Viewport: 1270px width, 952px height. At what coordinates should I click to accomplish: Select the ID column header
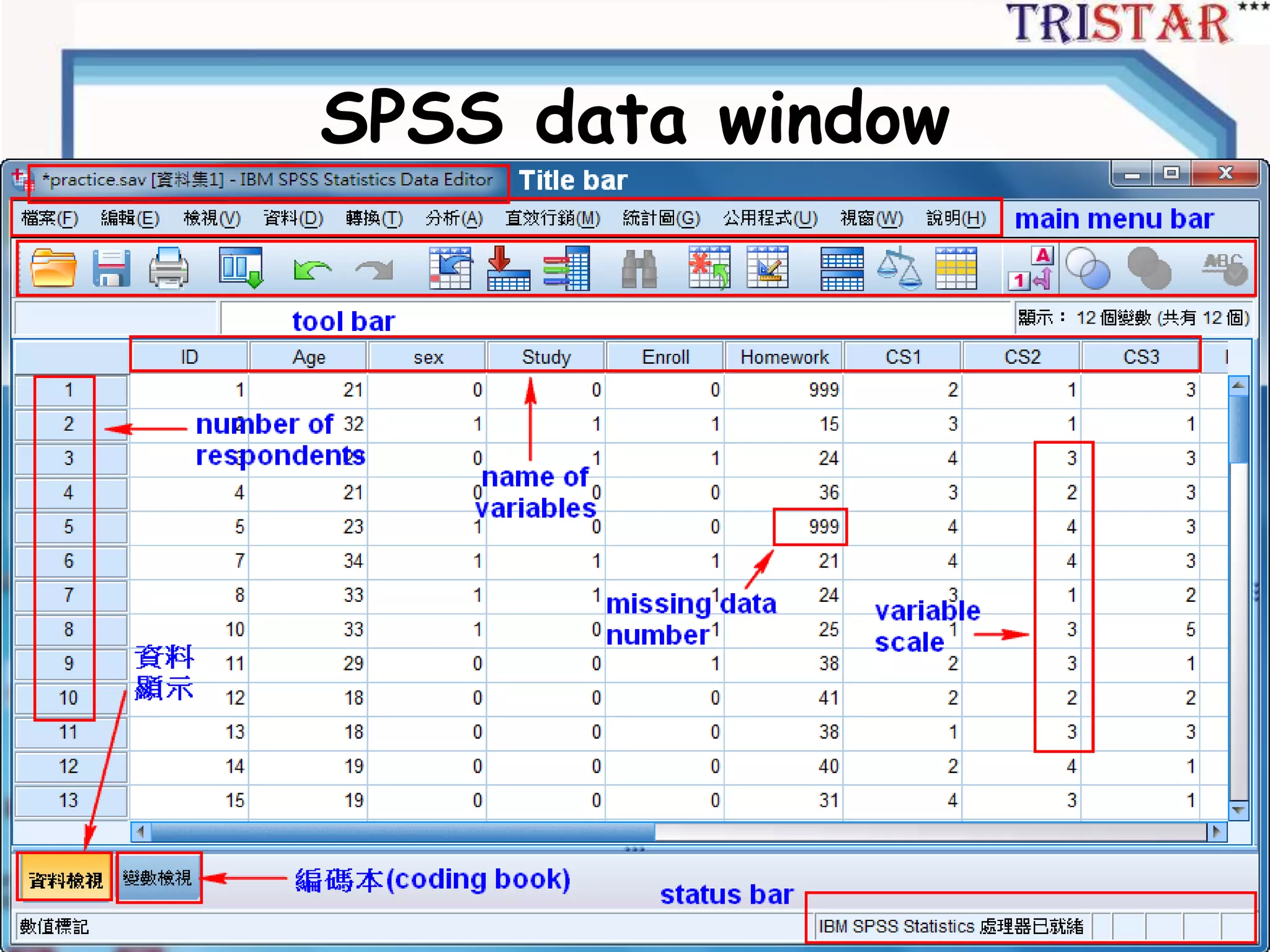tap(189, 356)
